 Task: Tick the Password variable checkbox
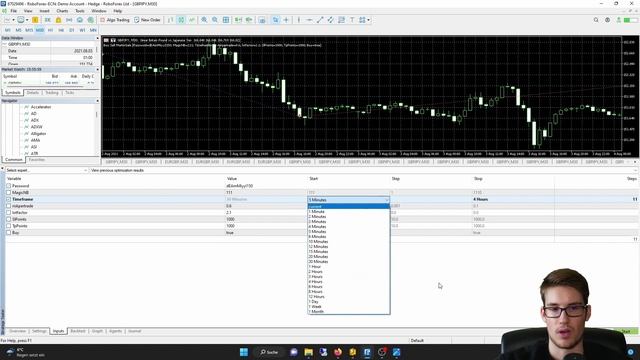point(9,186)
